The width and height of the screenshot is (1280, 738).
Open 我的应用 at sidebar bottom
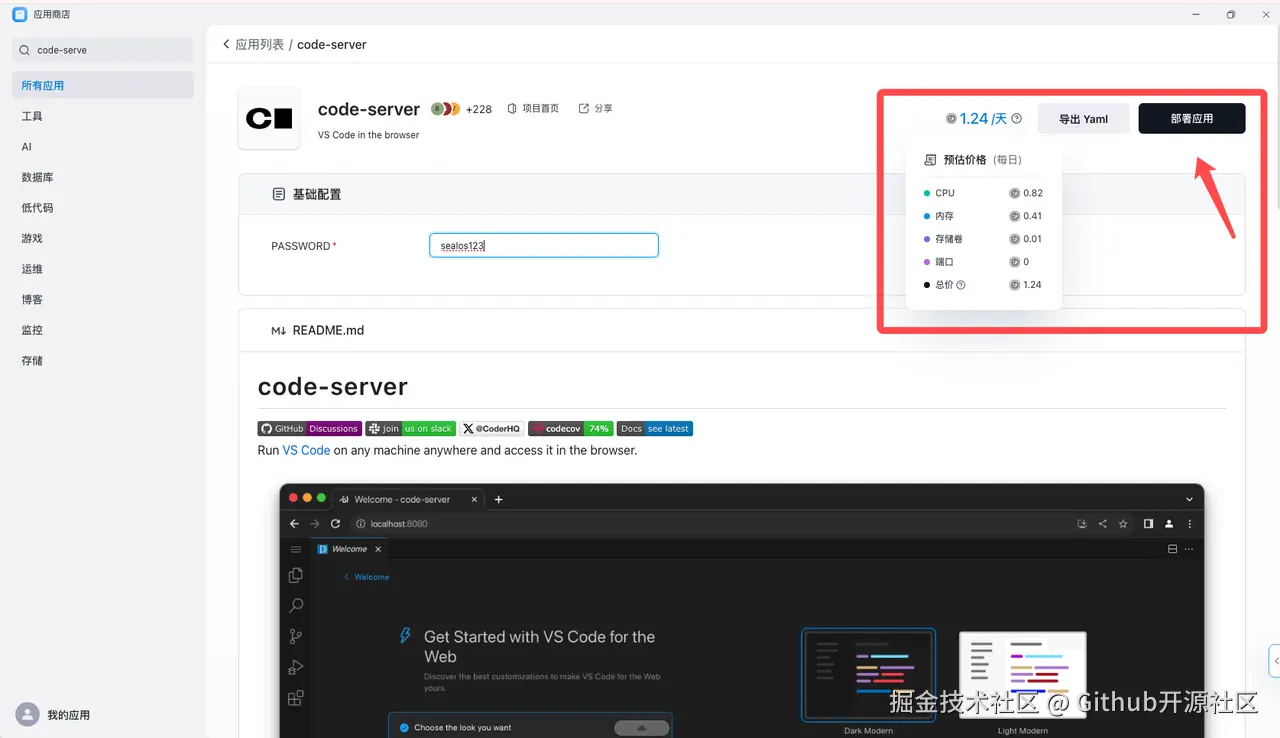68,715
